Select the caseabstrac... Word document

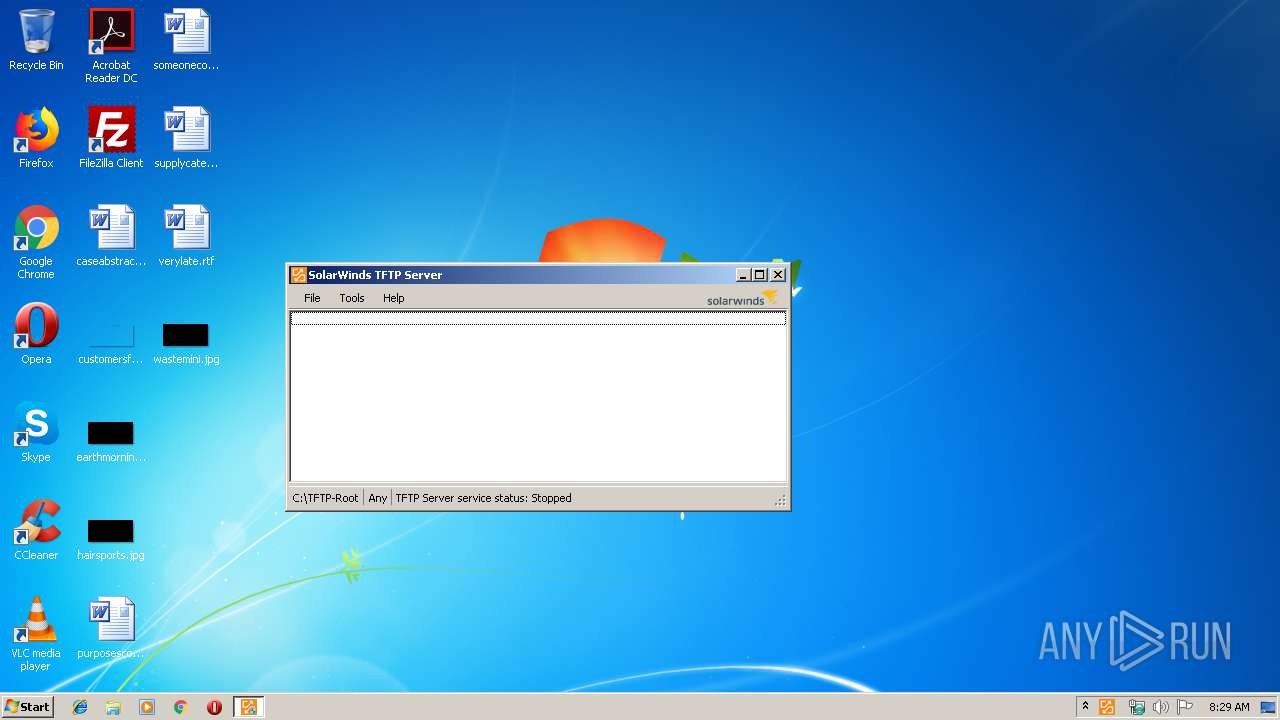111,236
